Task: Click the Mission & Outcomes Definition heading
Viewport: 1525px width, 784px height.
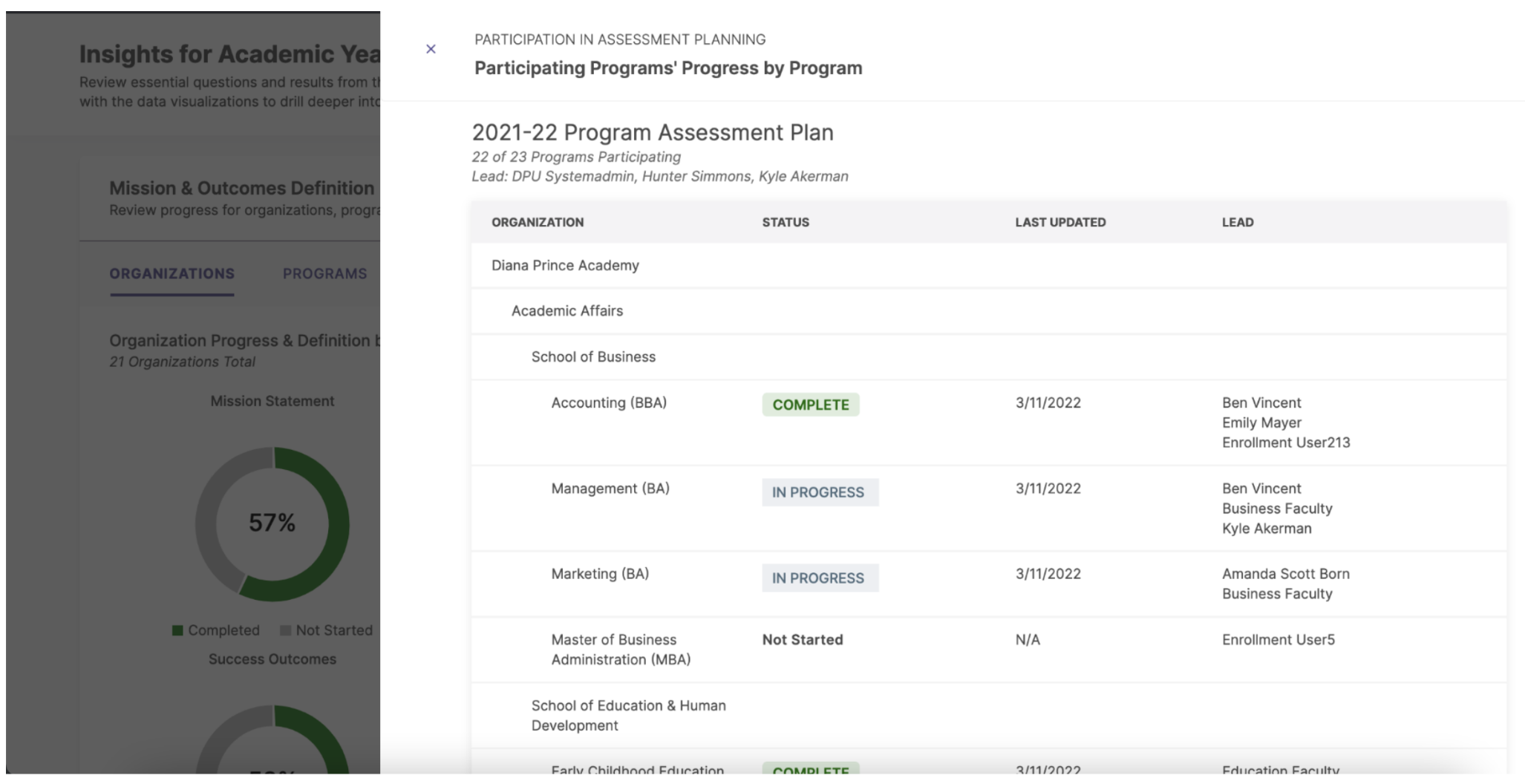Action: (x=242, y=188)
